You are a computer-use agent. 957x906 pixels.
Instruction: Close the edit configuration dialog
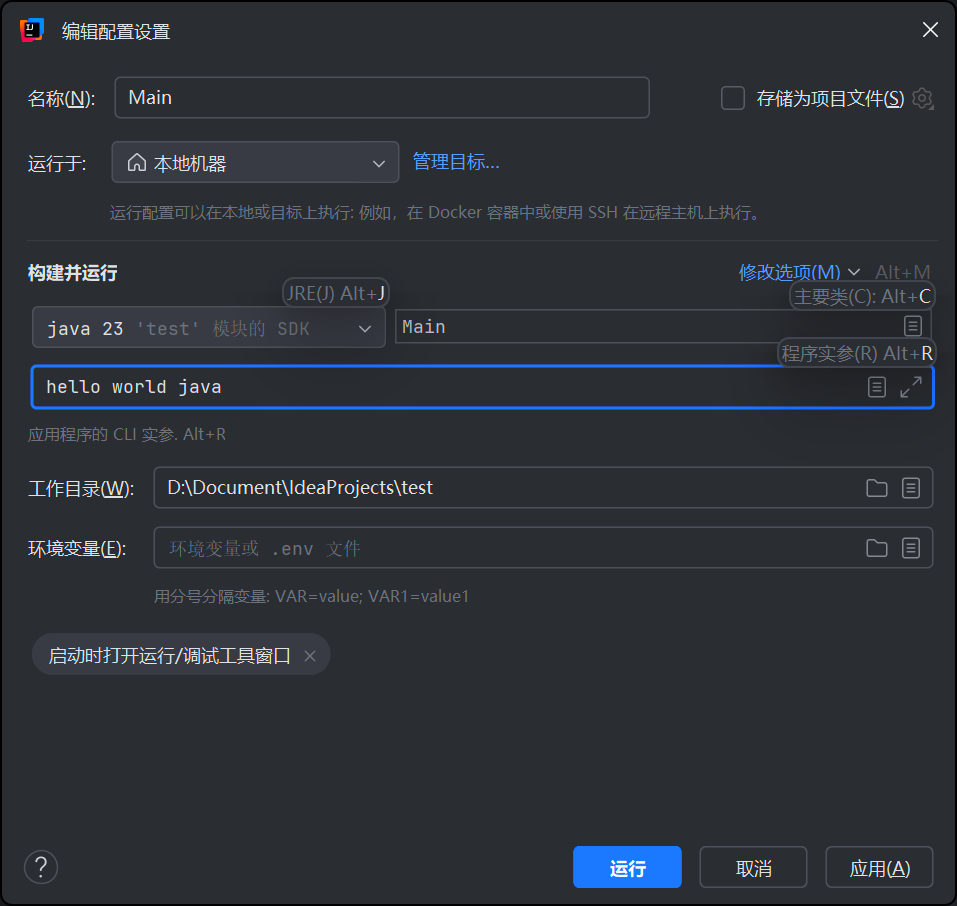(930, 30)
